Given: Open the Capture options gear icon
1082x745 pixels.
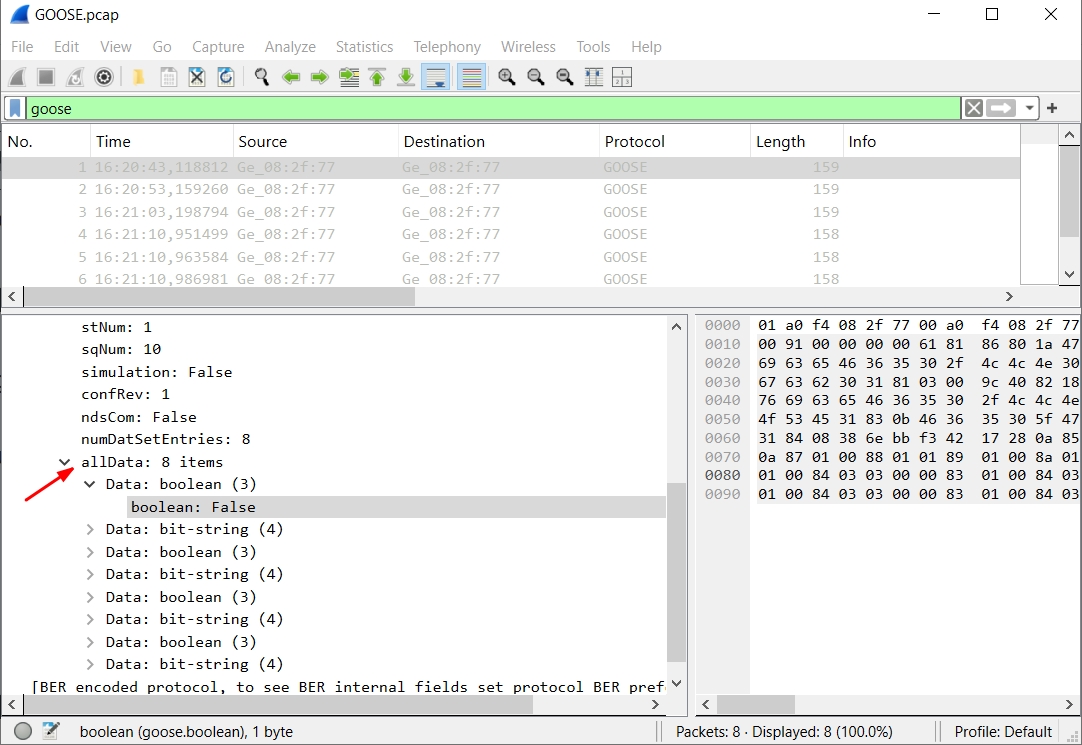Looking at the screenshot, I should pos(103,77).
